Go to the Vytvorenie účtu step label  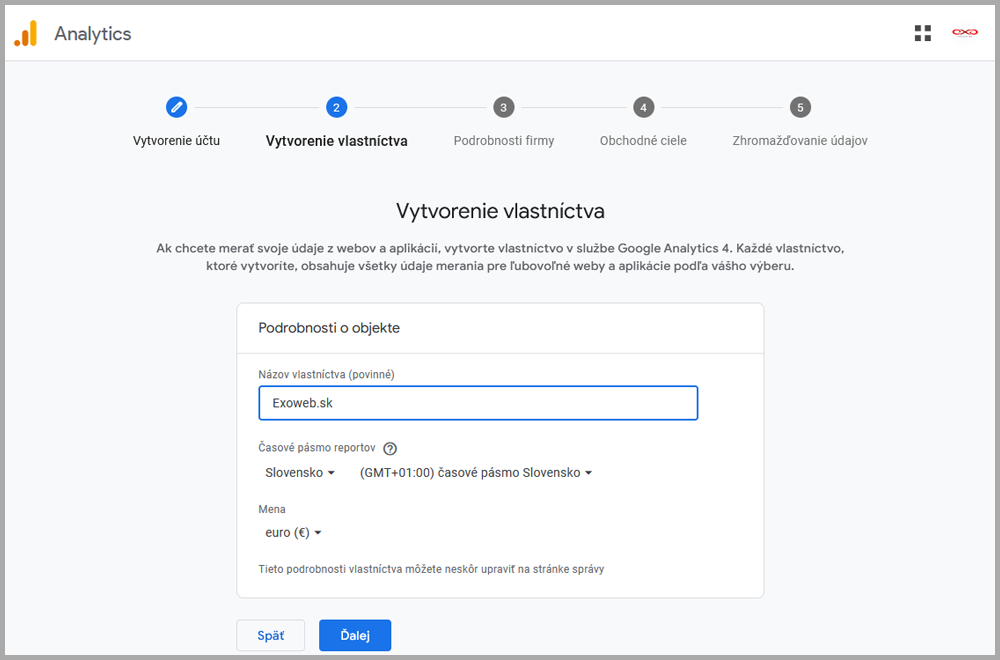coord(176,141)
